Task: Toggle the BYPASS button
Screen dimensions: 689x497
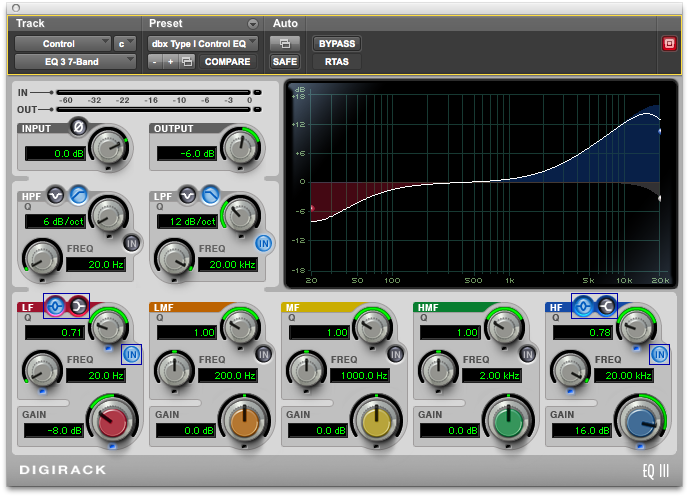Action: pos(337,44)
